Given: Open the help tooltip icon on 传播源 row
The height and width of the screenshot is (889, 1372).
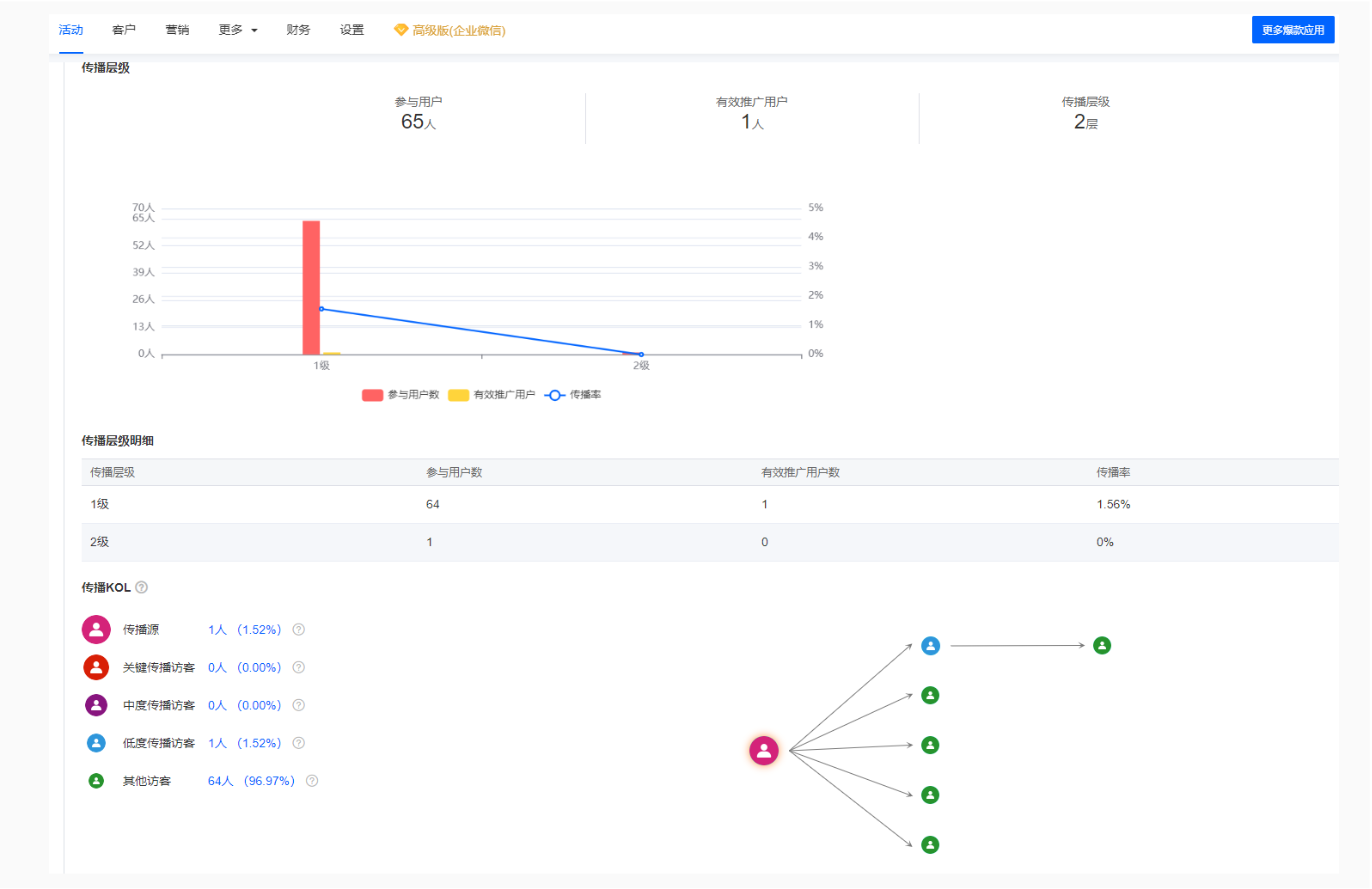Looking at the screenshot, I should tap(298, 630).
